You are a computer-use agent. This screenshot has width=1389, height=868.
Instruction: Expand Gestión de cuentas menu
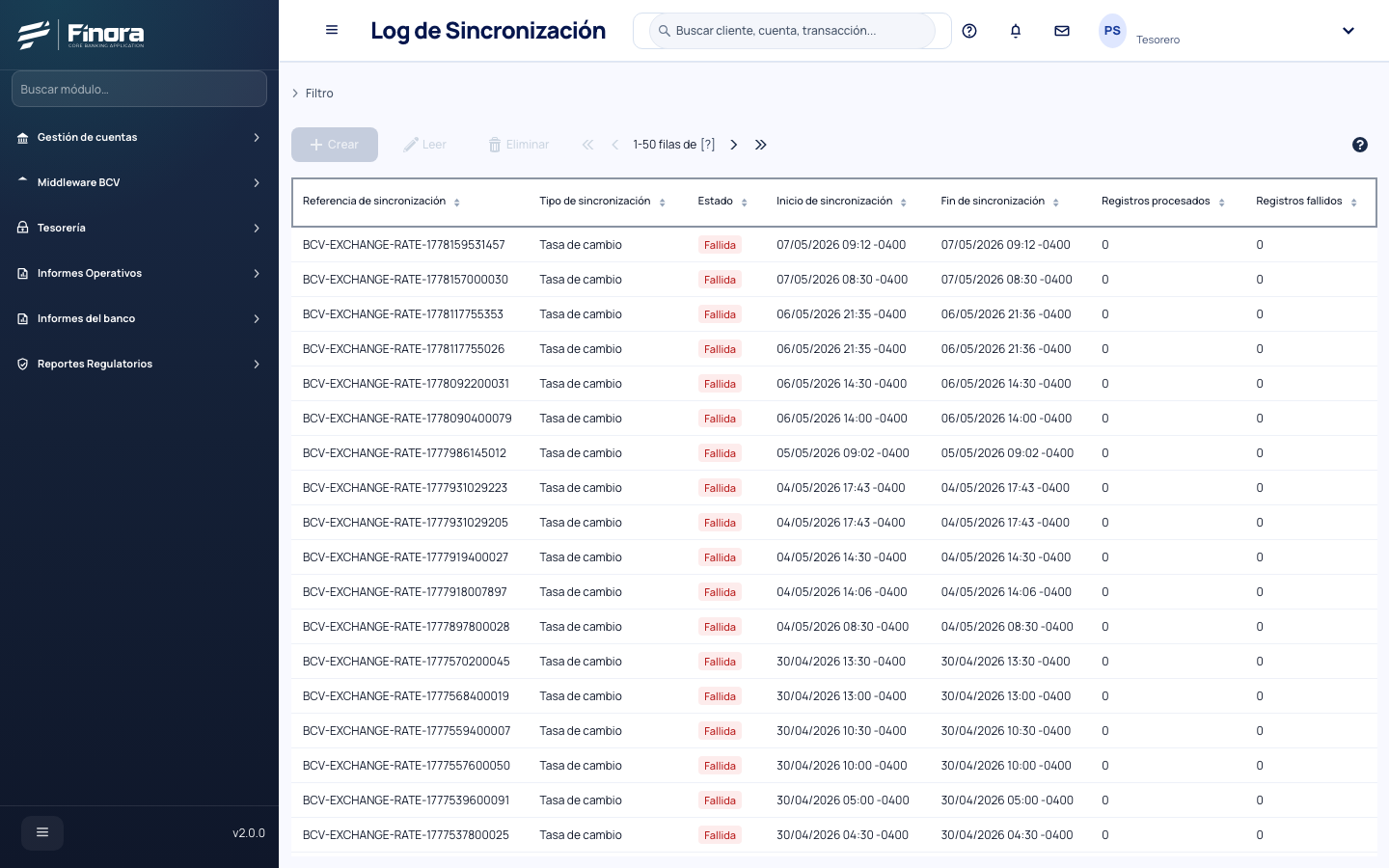point(139,137)
